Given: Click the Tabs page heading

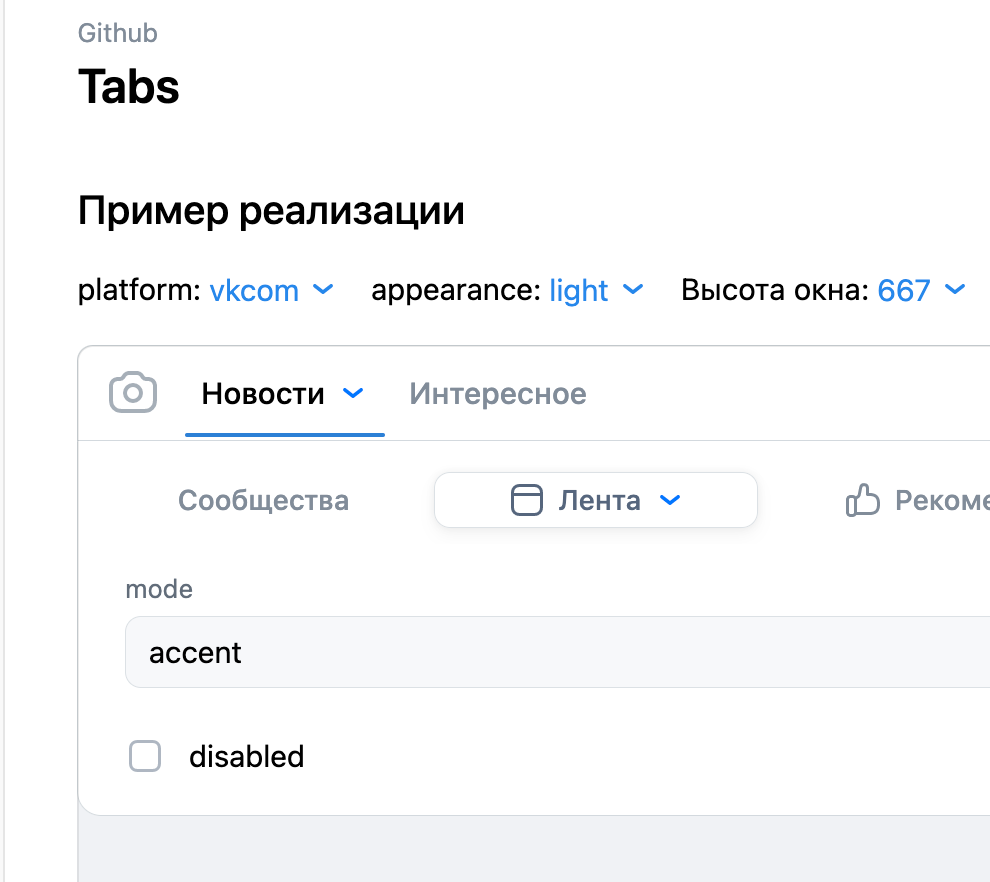Looking at the screenshot, I should click(x=128, y=87).
